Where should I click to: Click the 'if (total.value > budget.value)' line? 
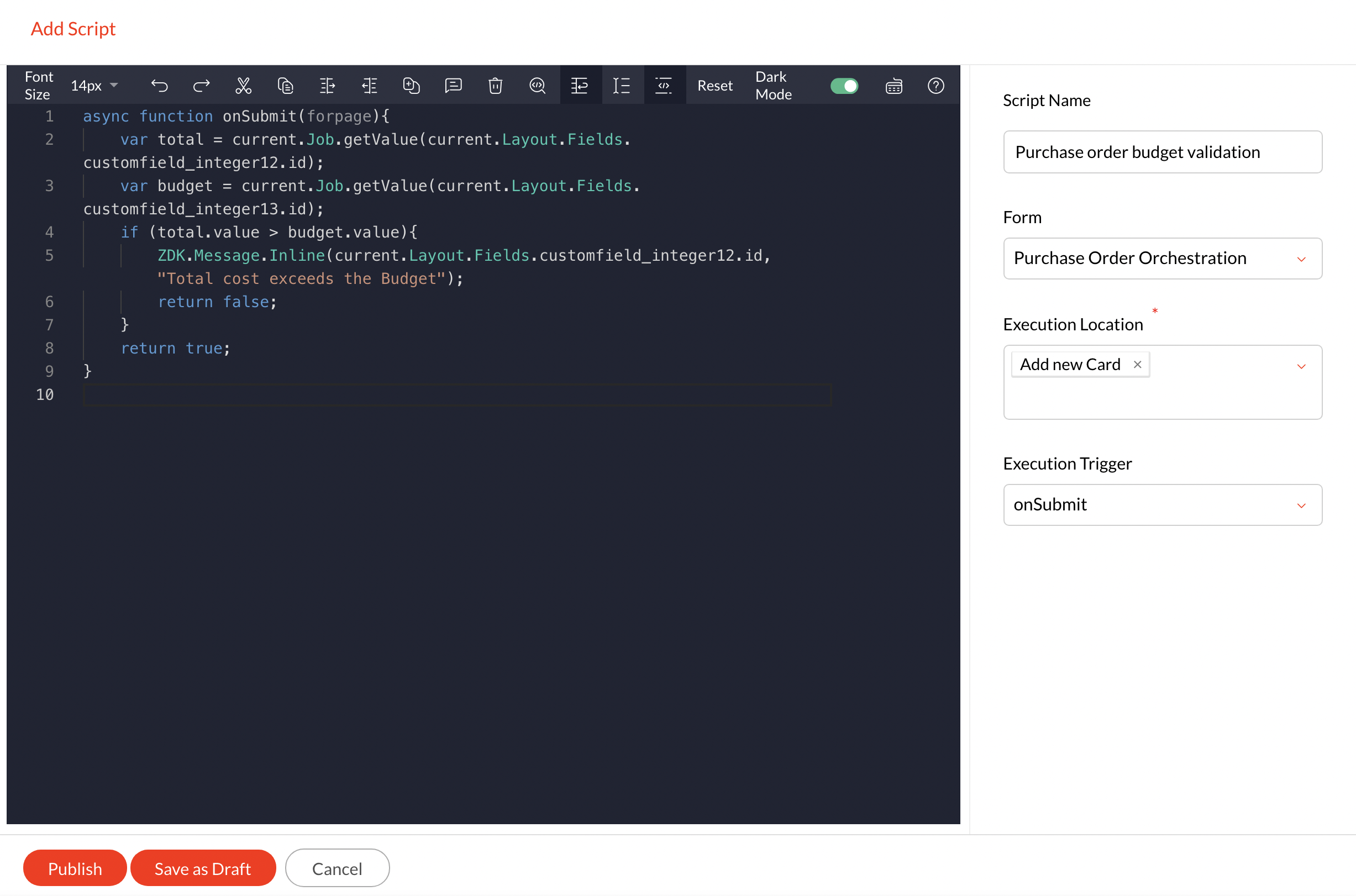[269, 233]
